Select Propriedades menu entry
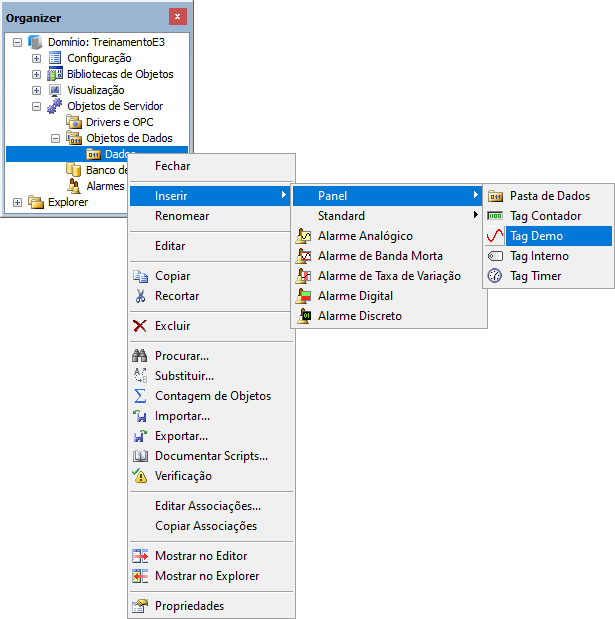The image size is (615, 619). (189, 606)
